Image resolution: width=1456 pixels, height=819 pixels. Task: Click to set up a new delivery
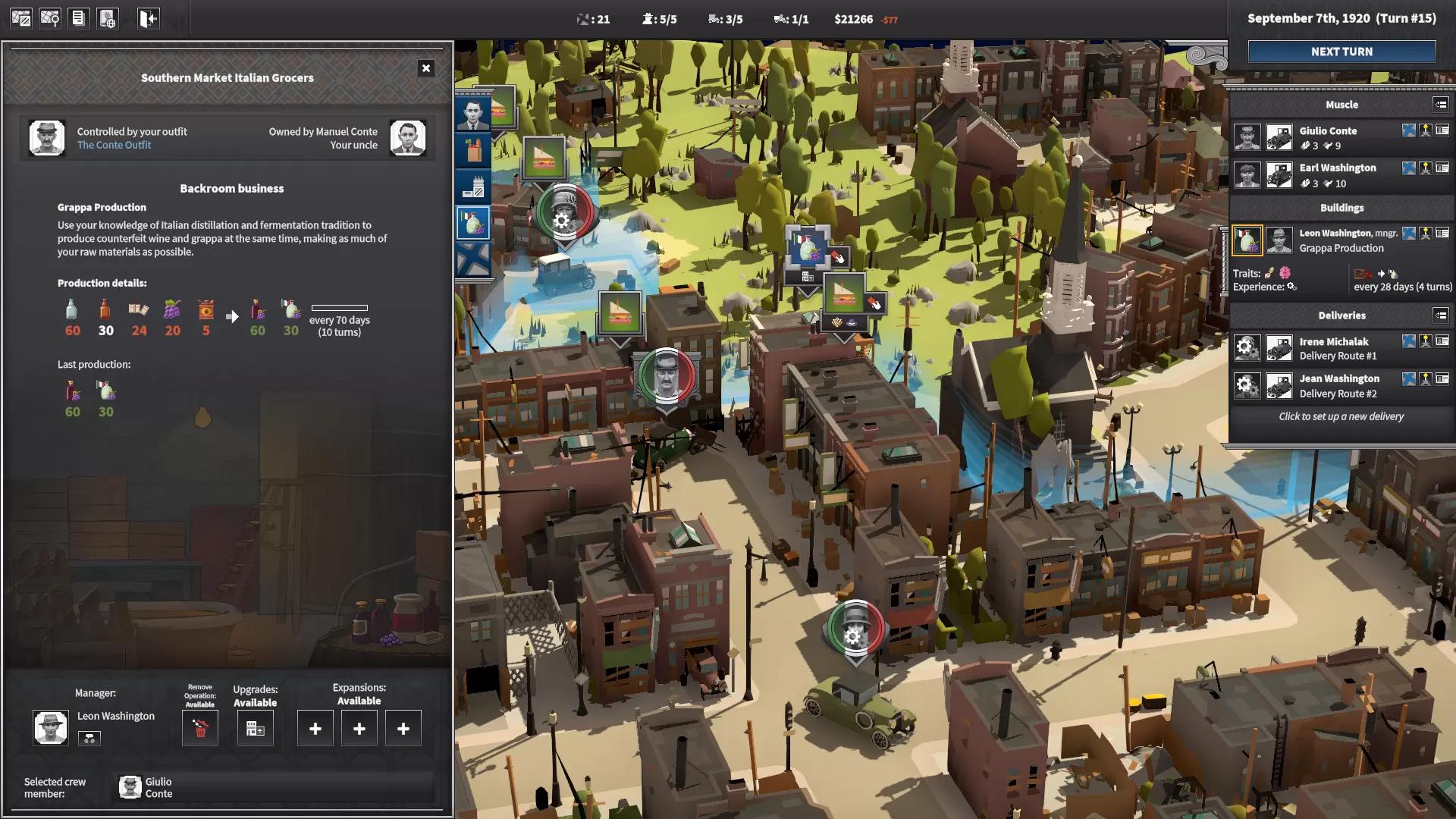click(x=1341, y=416)
